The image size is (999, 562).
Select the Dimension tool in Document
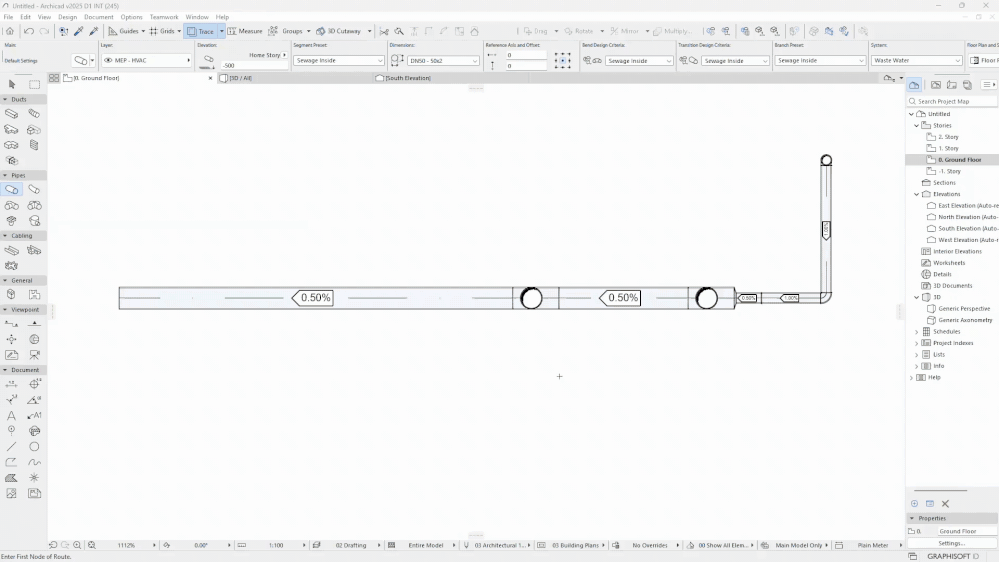(11, 384)
